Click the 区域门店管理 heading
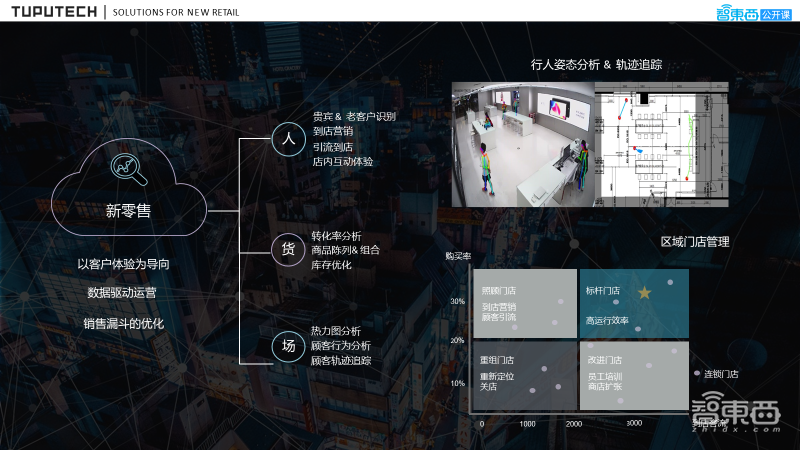 point(695,242)
